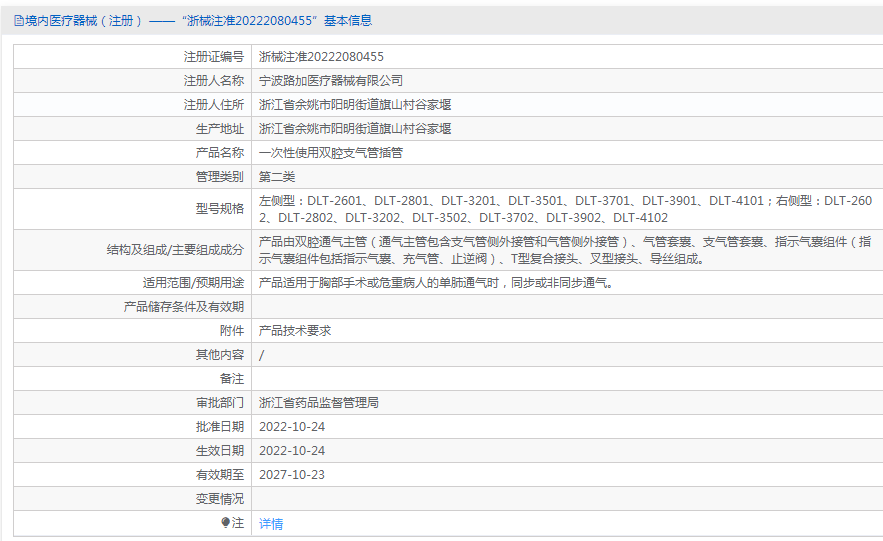The height and width of the screenshot is (541, 883).
Task: Open the 详情 link
Action: tap(271, 524)
